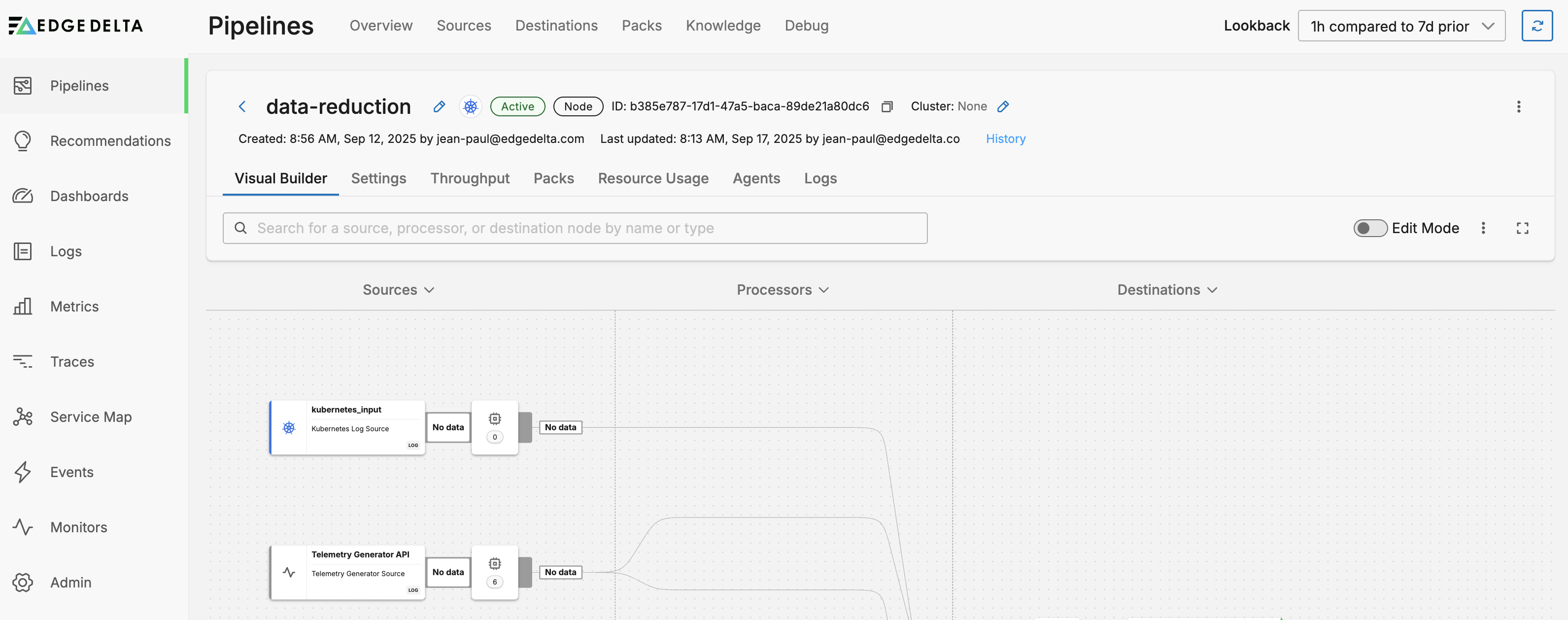The image size is (1568, 620).
Task: Open the pipeline Logs tab
Action: click(820, 178)
